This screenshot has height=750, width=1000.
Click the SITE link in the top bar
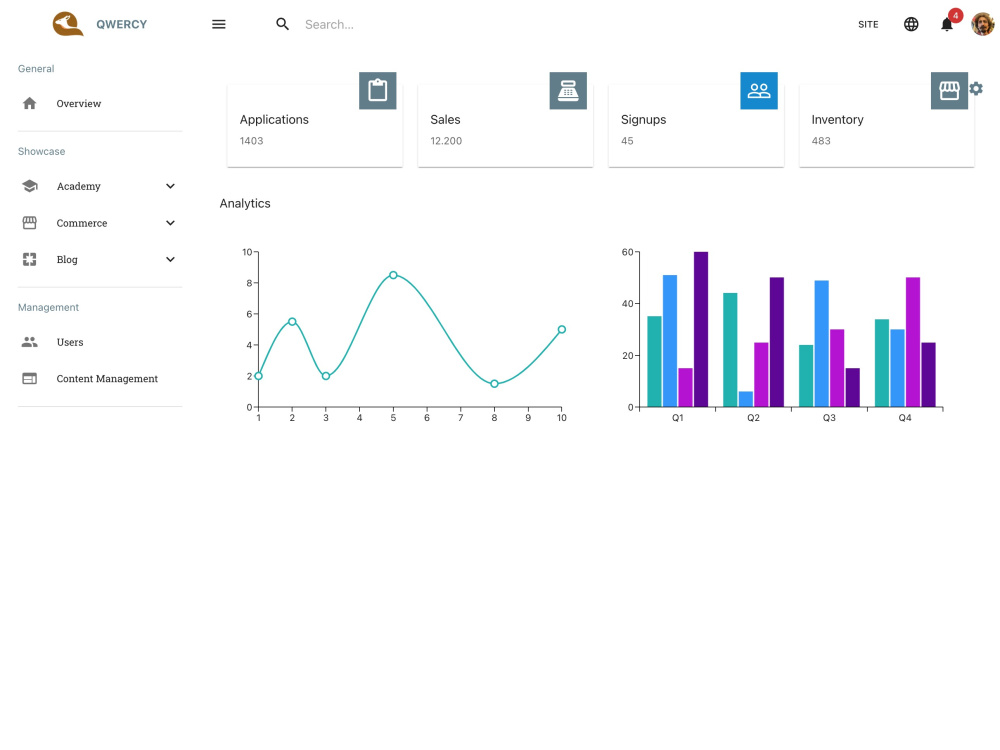click(868, 24)
